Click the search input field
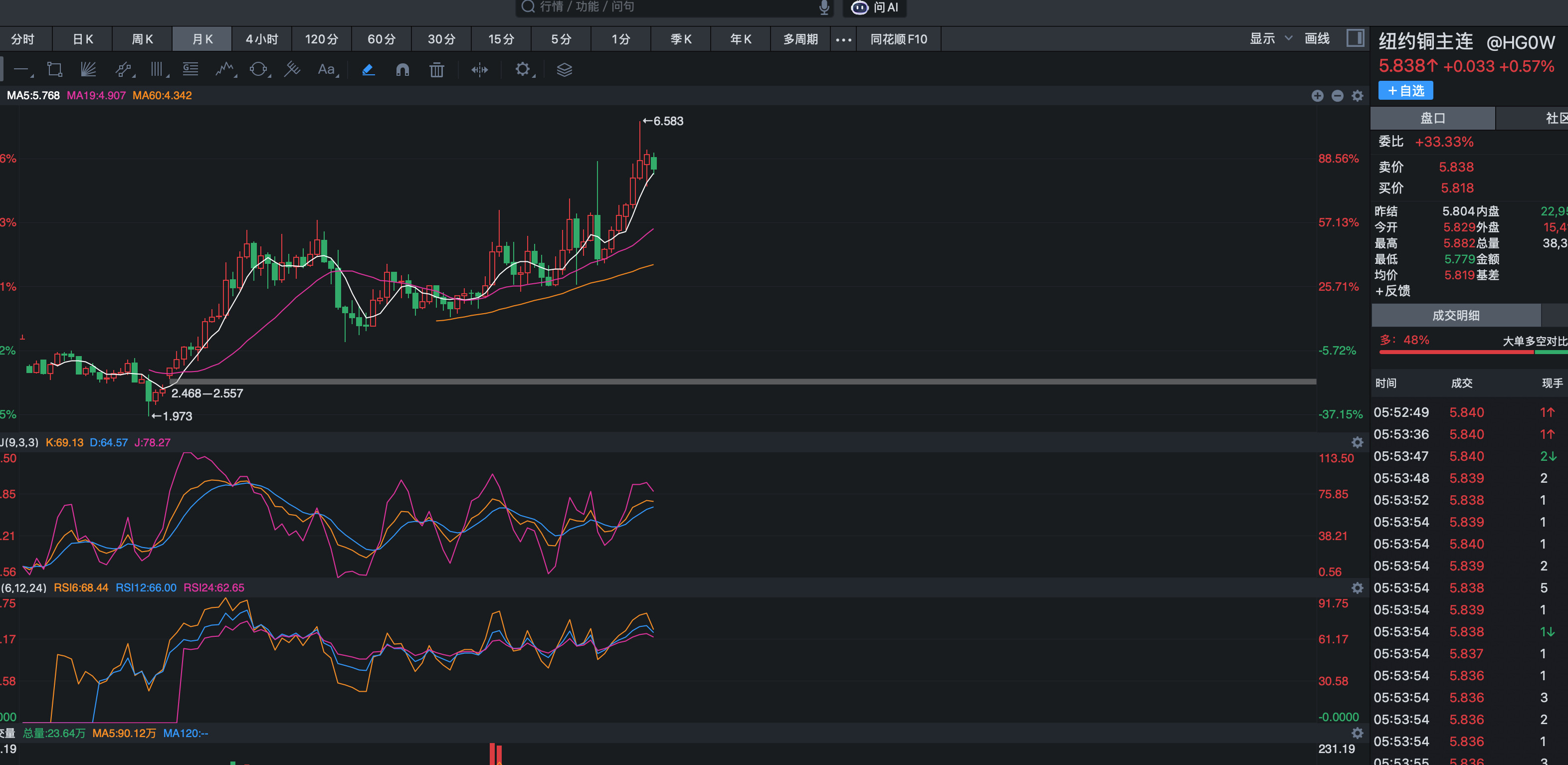This screenshot has width=1568, height=765. pyautogui.click(x=670, y=6)
